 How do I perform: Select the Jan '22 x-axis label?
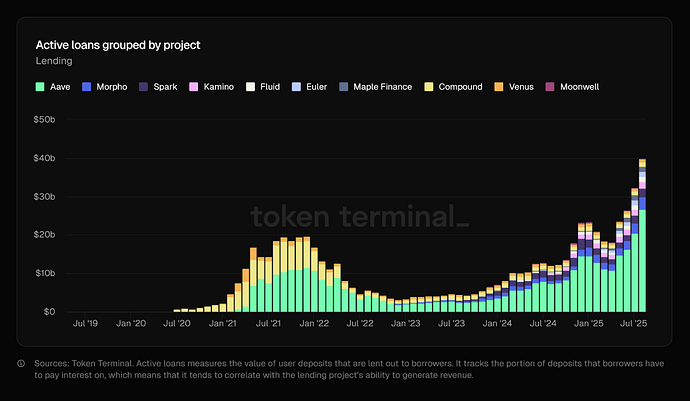pos(314,324)
